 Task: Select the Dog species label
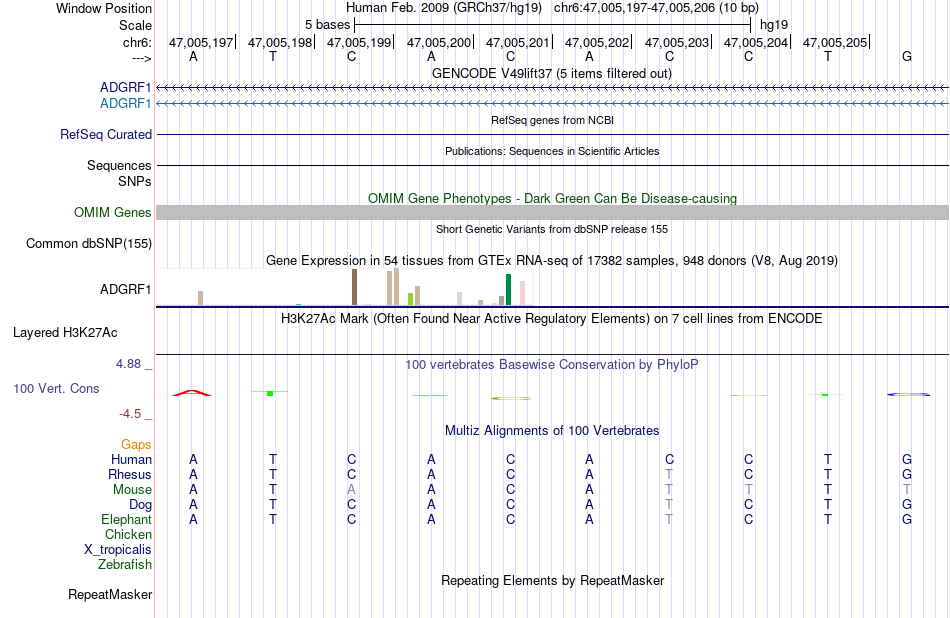pos(140,504)
